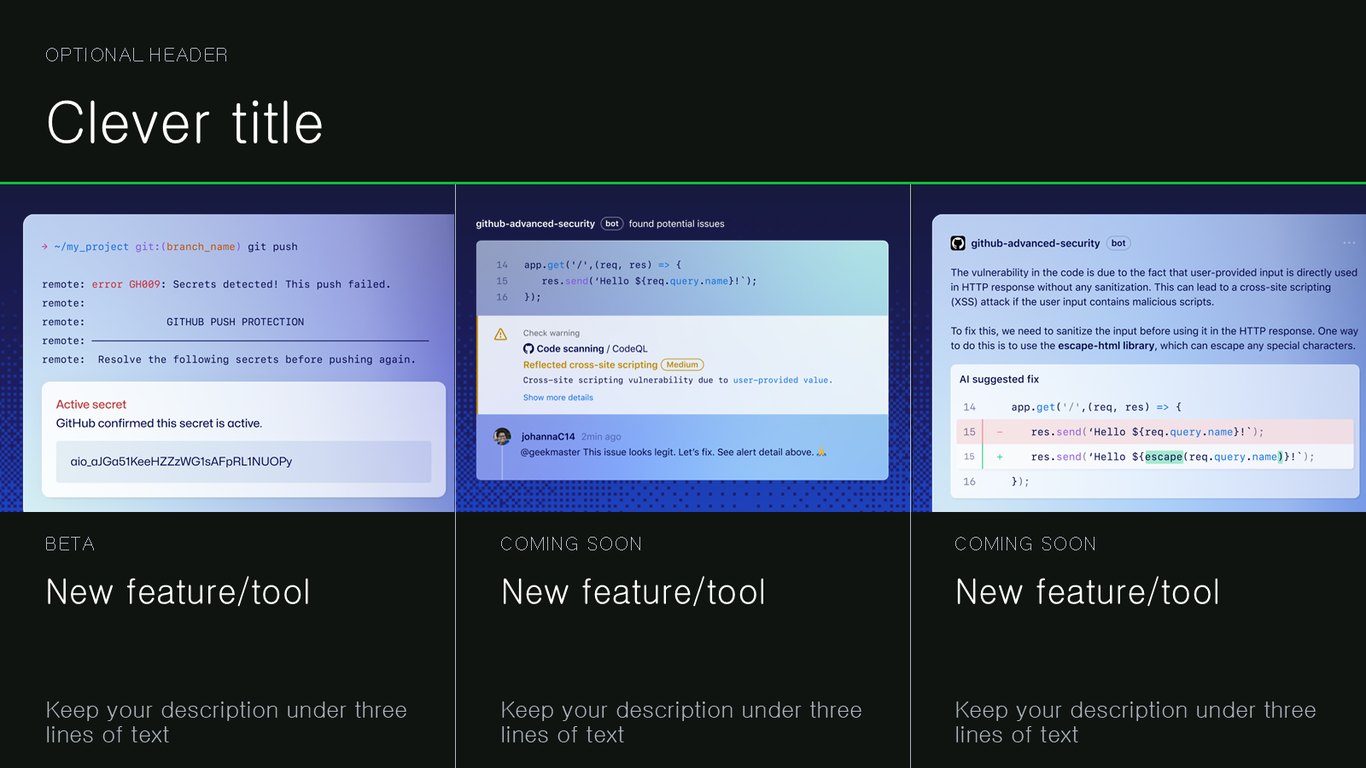1366x768 pixels.
Task: Click the green plus marker on line 15
Action: (x=999, y=457)
